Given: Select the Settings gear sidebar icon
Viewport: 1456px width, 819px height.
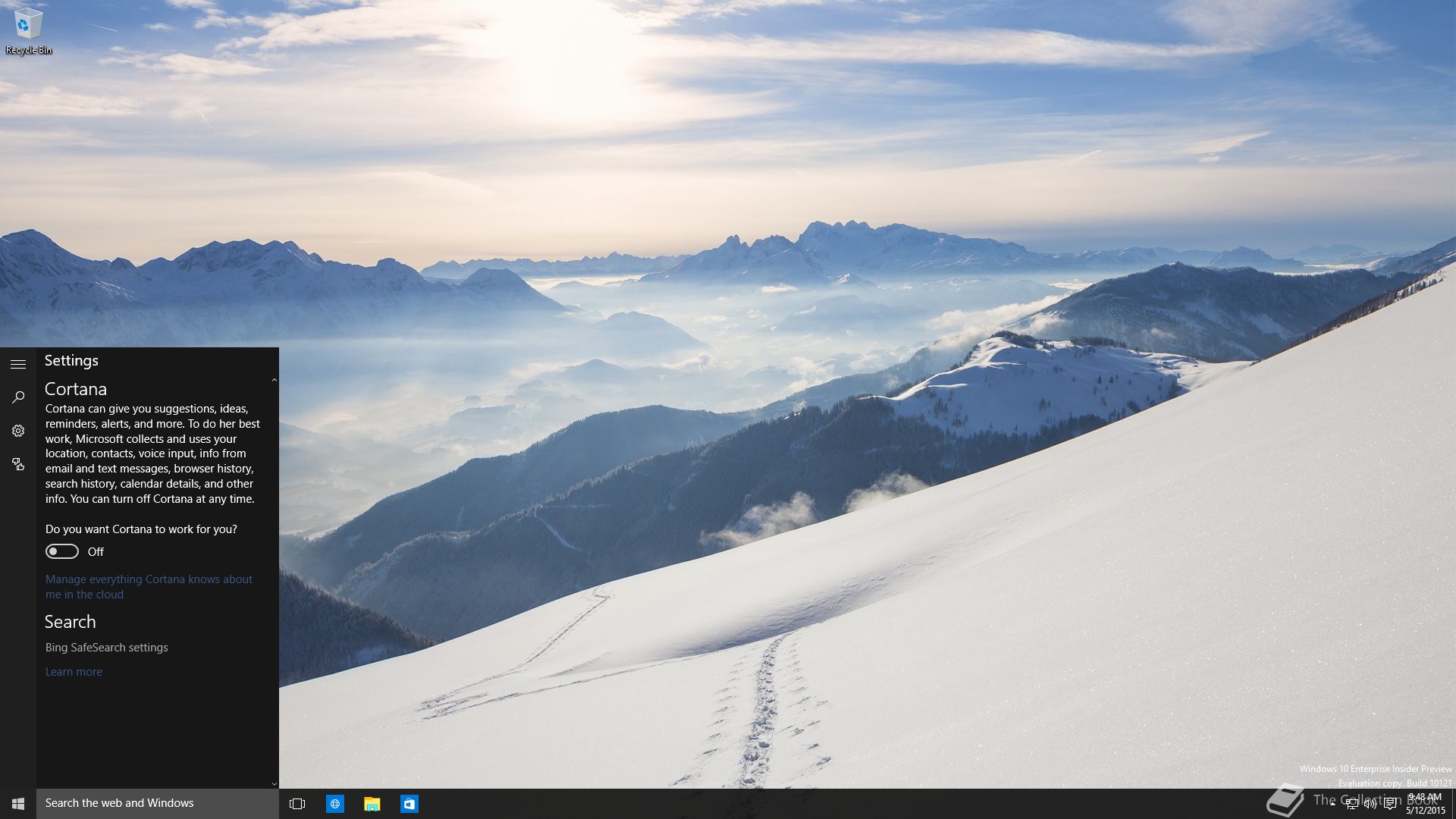Looking at the screenshot, I should pos(18,431).
